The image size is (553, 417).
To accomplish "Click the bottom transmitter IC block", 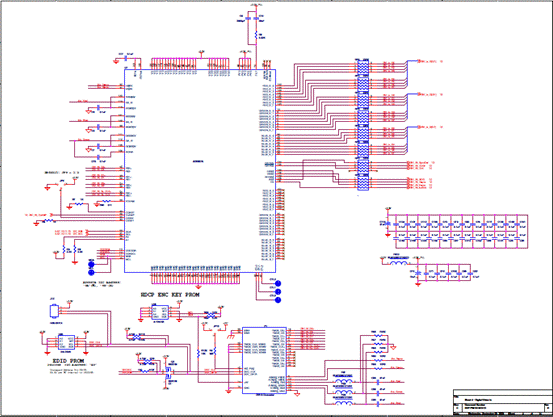I will pyautogui.click(x=264, y=360).
